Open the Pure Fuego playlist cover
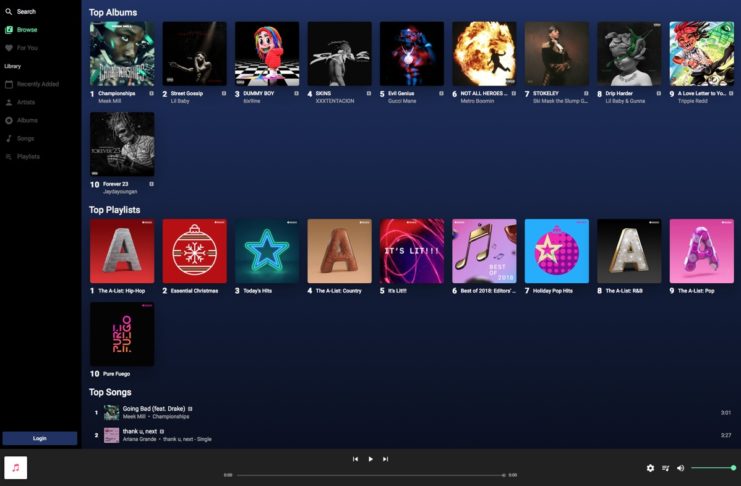 coord(122,334)
